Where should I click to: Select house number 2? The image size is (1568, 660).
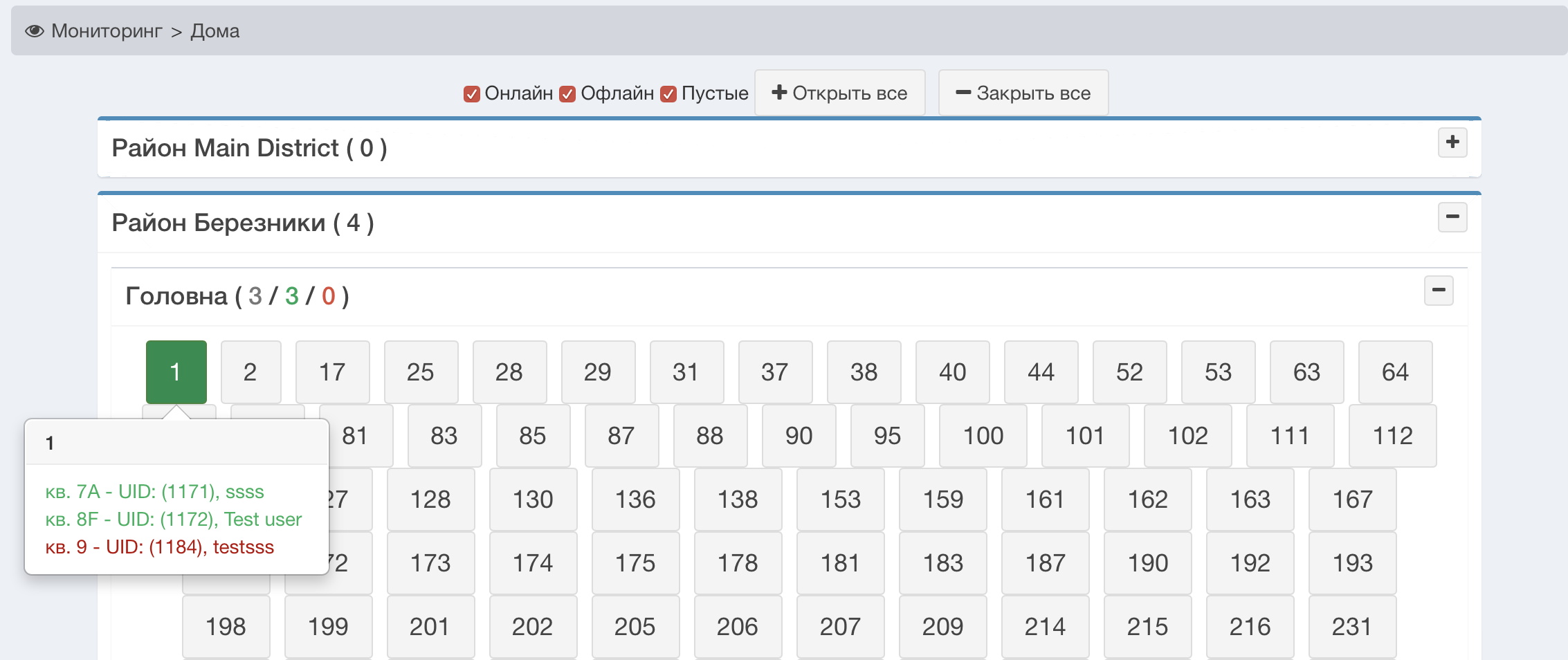point(250,372)
